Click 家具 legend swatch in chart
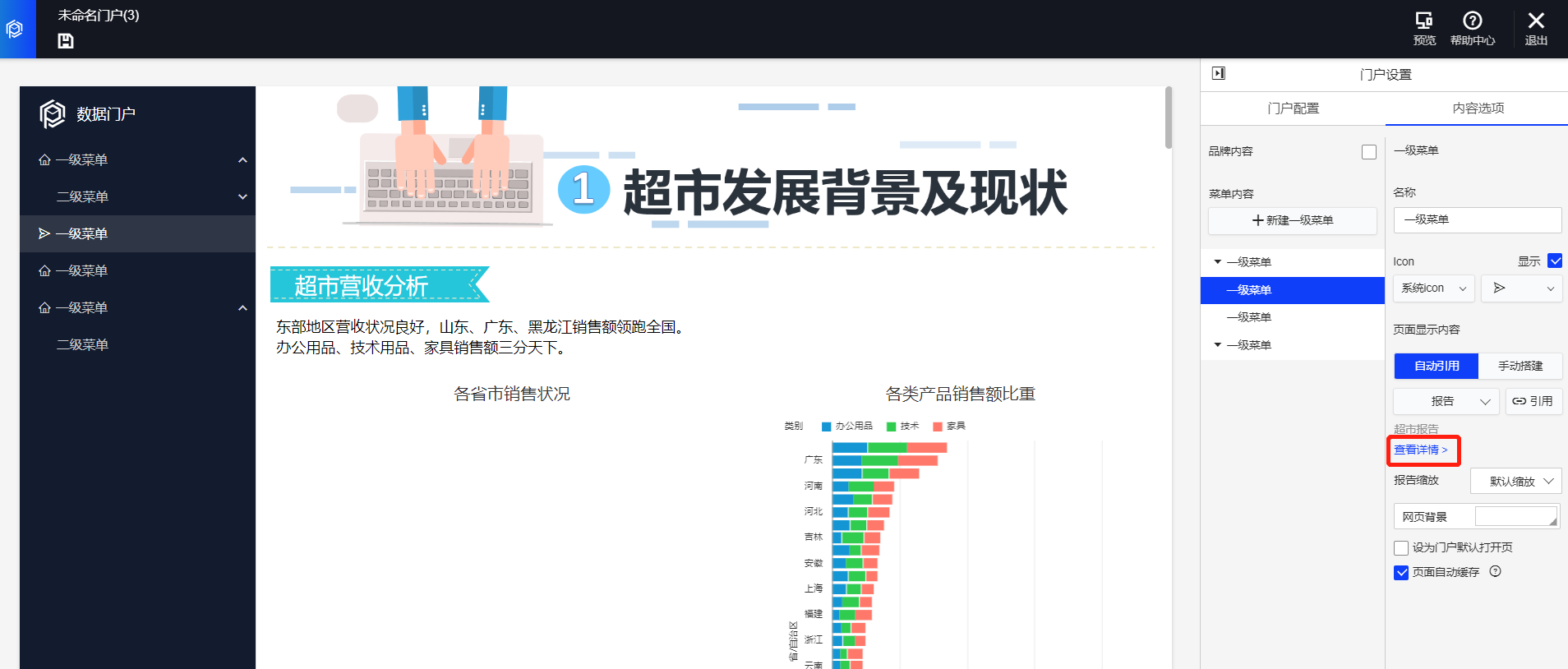Screen dimensions: 1568x669 point(938,427)
